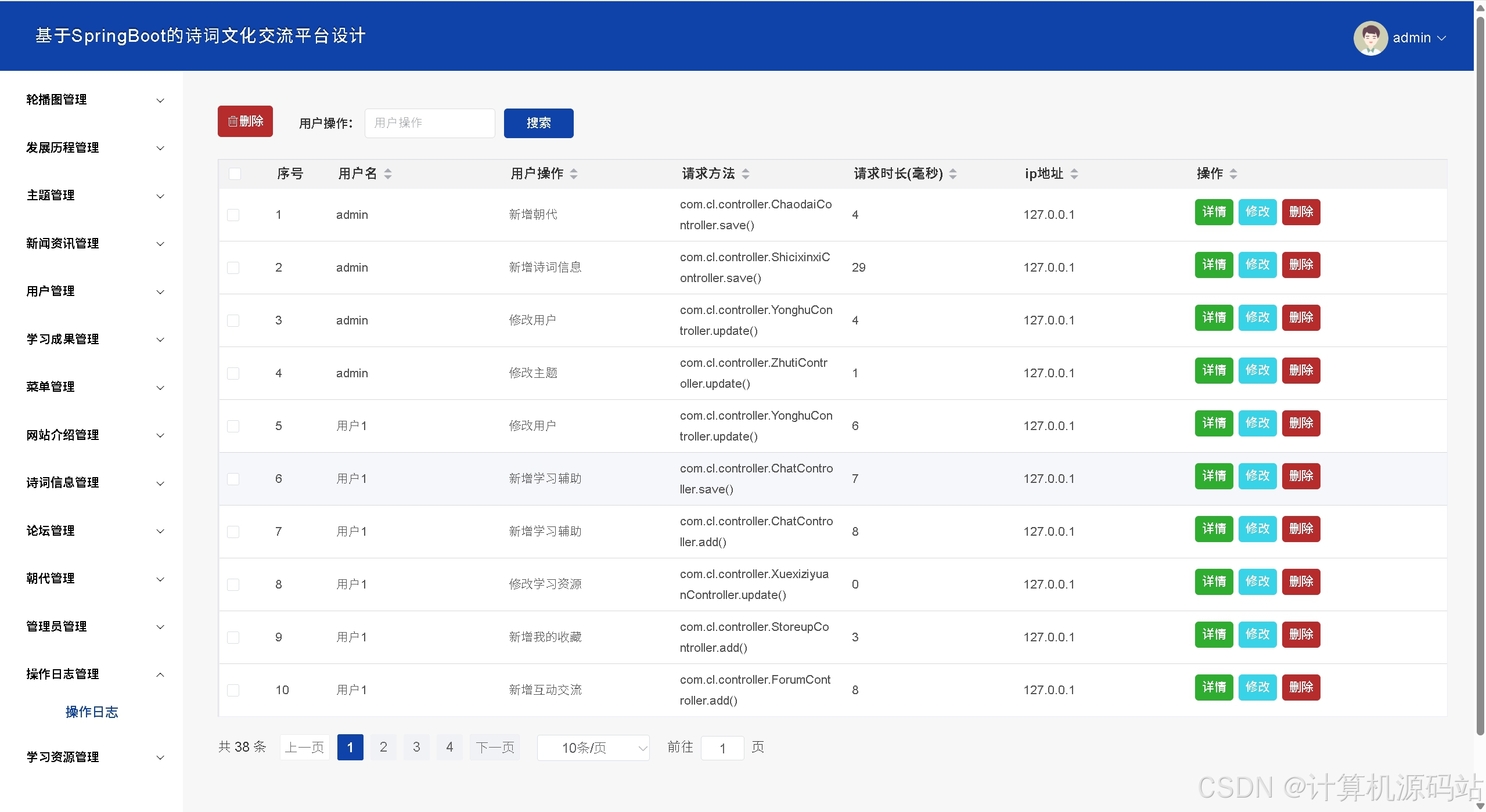The image size is (1486, 812).
Task: Sort the 用户名 column
Action: (388, 174)
